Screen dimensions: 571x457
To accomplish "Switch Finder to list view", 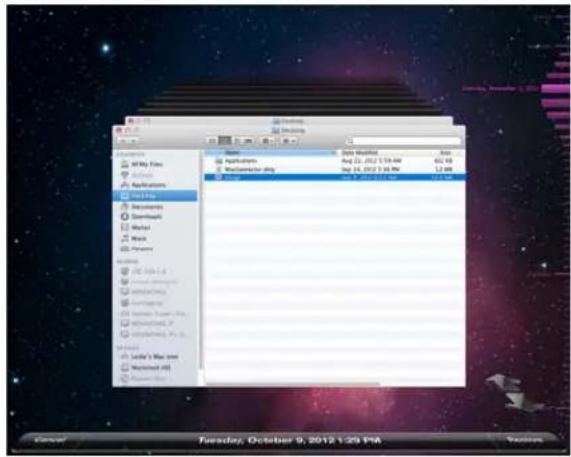I will tap(225, 141).
